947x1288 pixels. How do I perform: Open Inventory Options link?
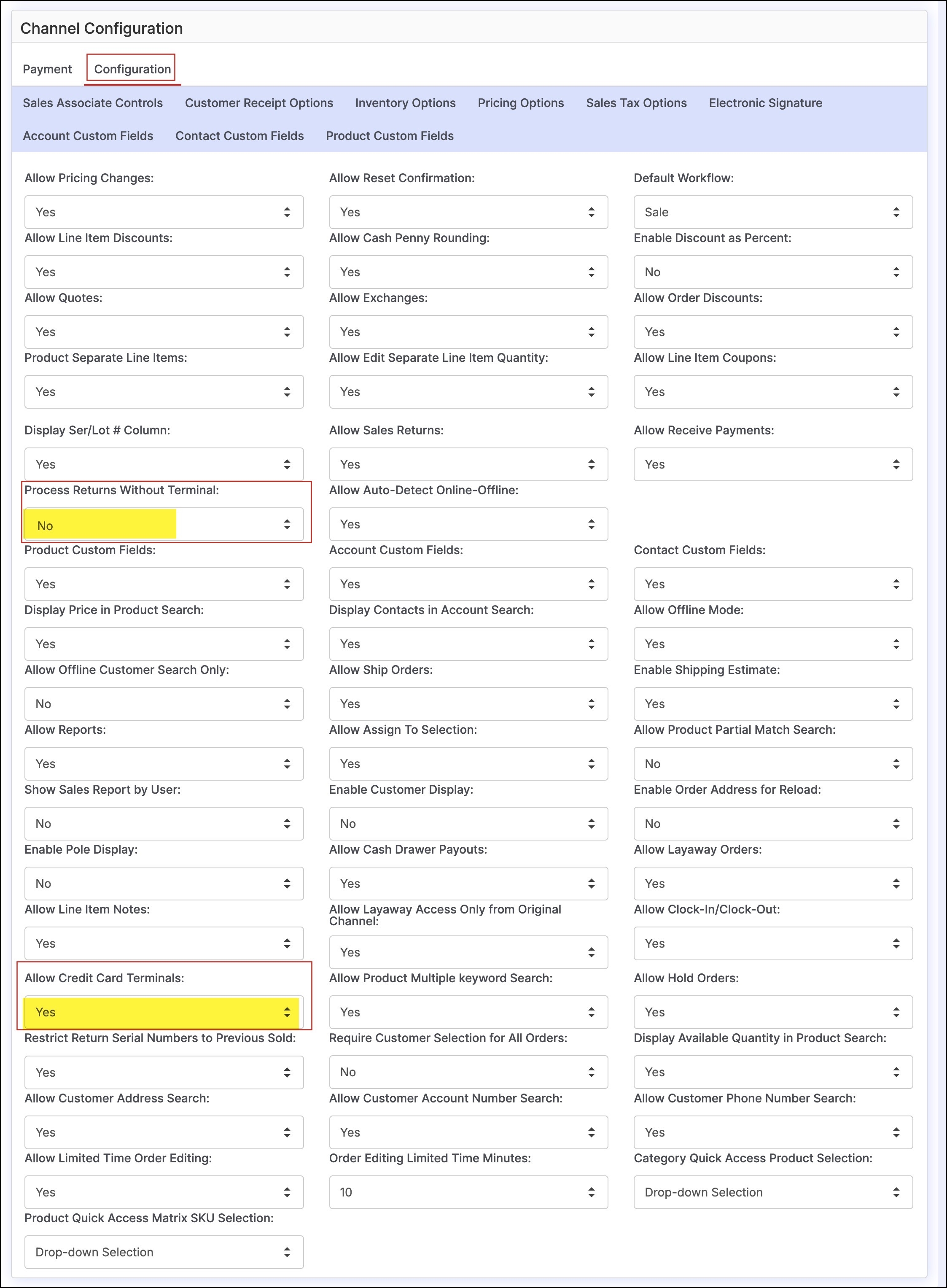coord(405,103)
